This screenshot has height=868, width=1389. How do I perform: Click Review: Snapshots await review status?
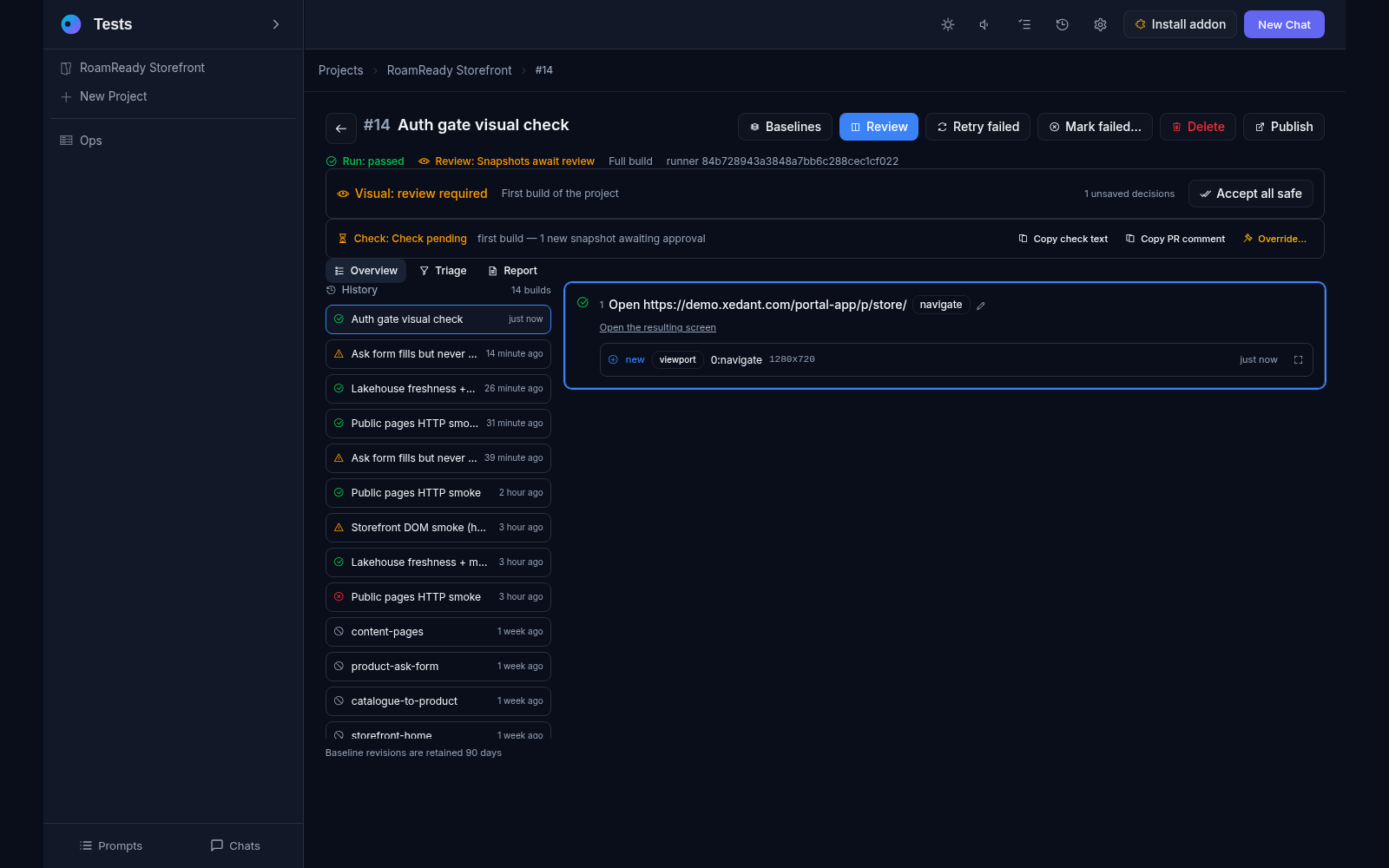(507, 161)
